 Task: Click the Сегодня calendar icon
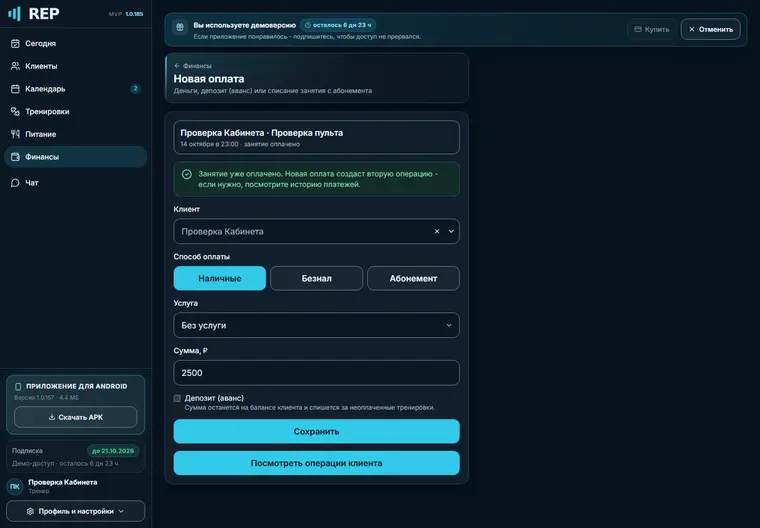[x=15, y=43]
